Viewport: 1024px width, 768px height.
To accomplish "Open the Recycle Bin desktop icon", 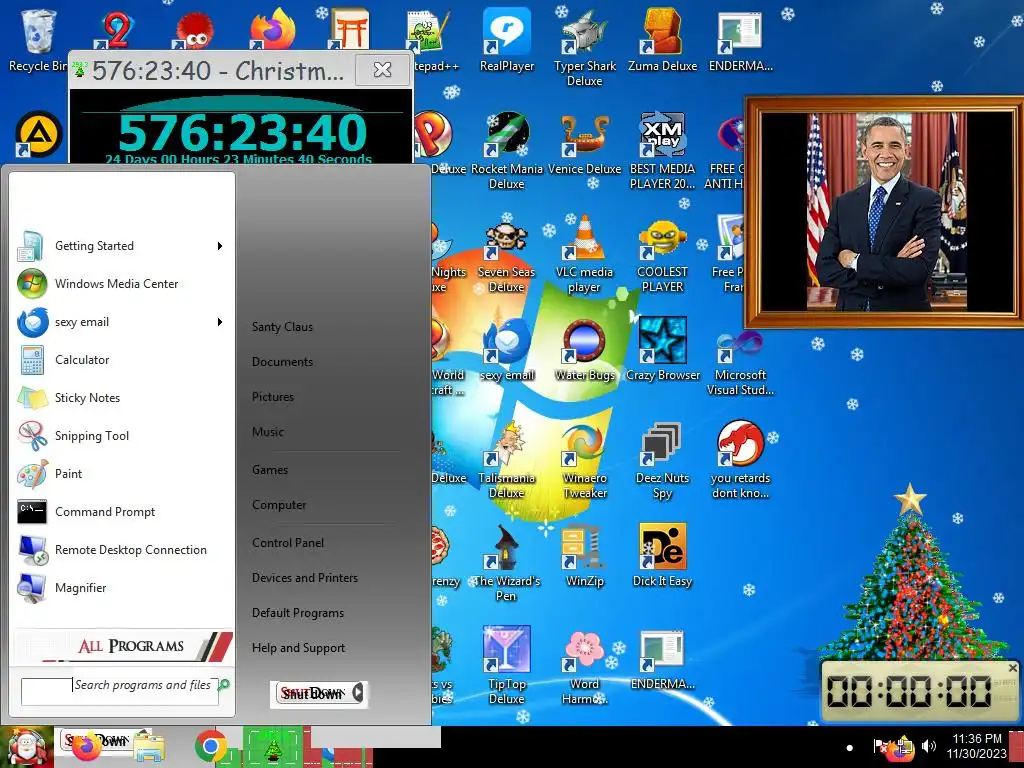I will (37, 40).
